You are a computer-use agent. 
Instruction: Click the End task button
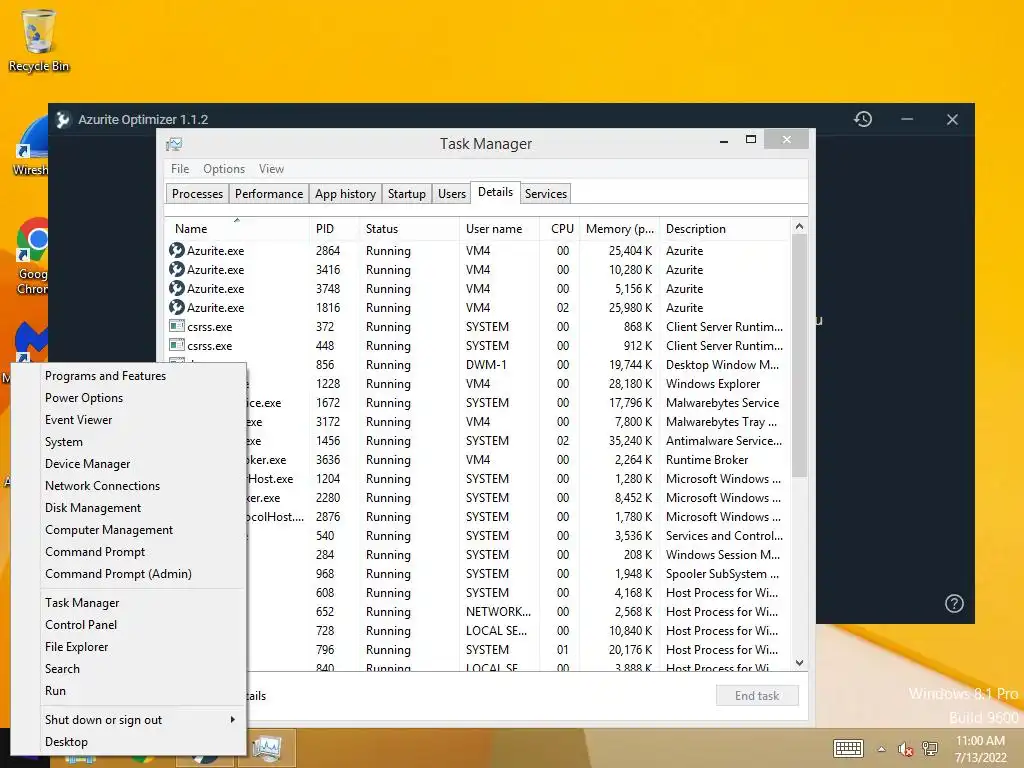pos(757,696)
